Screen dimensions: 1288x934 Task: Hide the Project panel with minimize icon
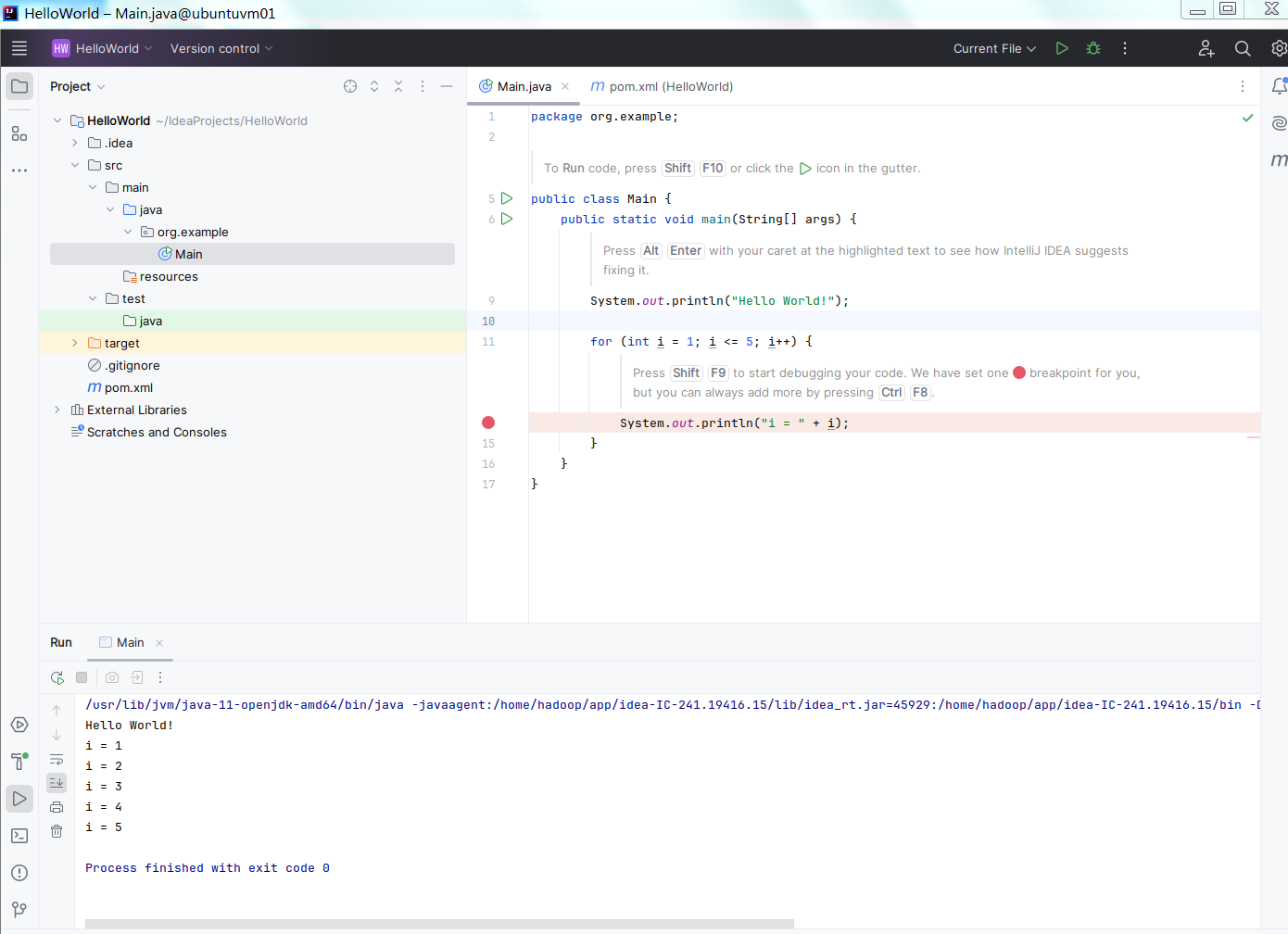447,86
